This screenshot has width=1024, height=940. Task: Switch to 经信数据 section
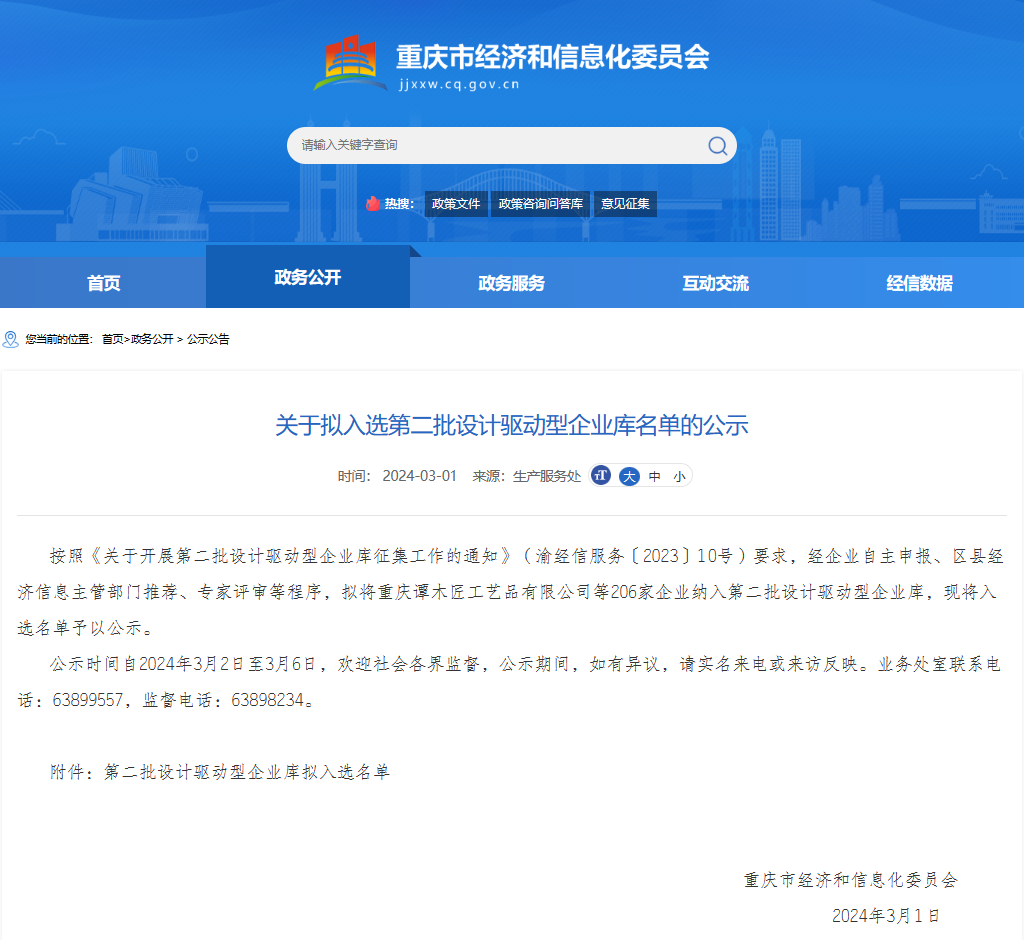(x=920, y=283)
